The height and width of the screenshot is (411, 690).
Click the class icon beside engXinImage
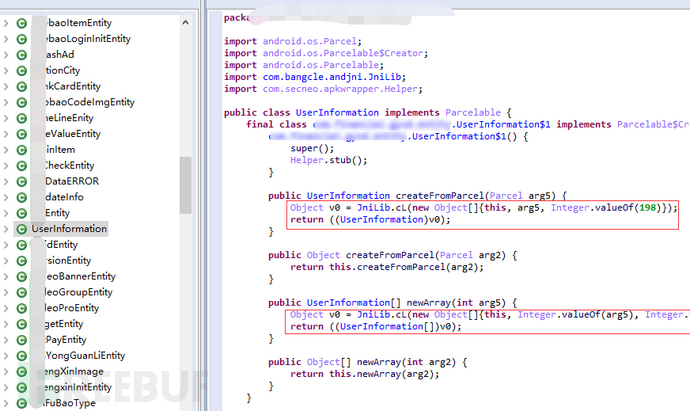22,371
